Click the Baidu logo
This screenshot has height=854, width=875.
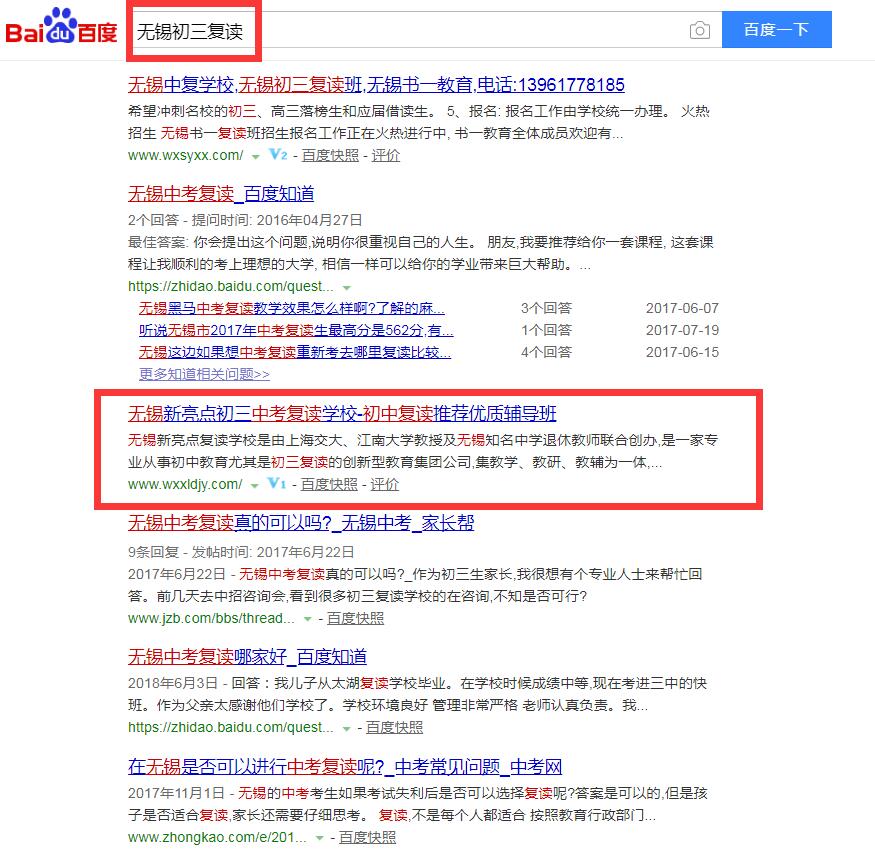tap(62, 30)
